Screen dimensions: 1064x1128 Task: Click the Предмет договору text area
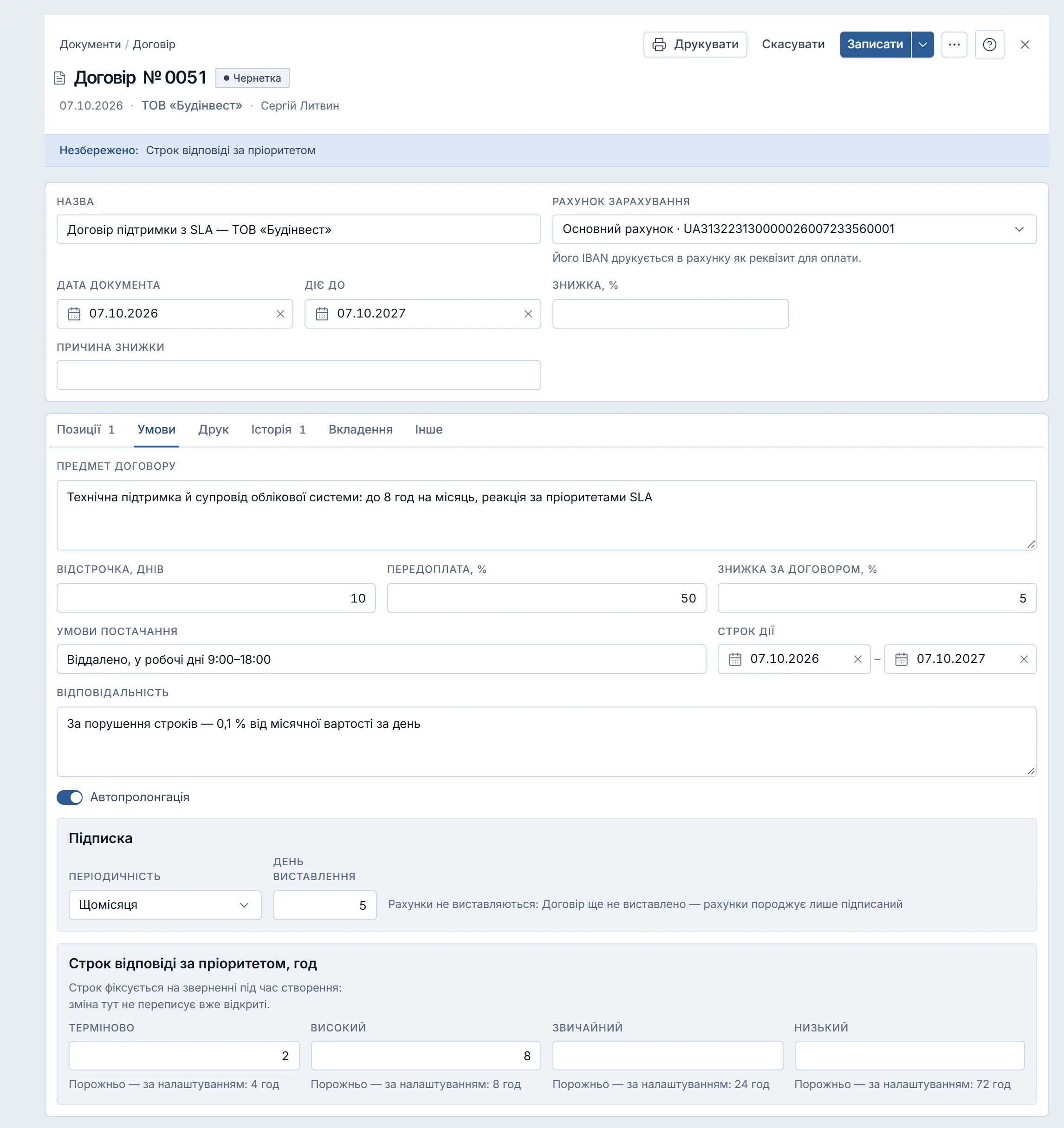tap(546, 515)
